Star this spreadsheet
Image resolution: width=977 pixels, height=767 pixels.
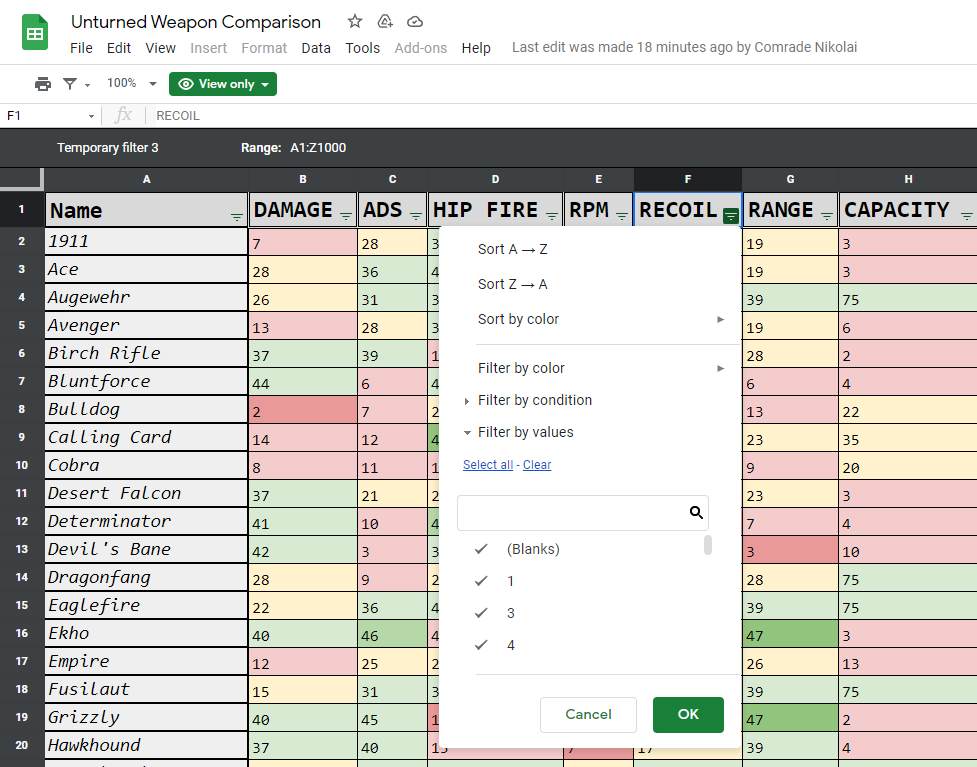tap(355, 22)
